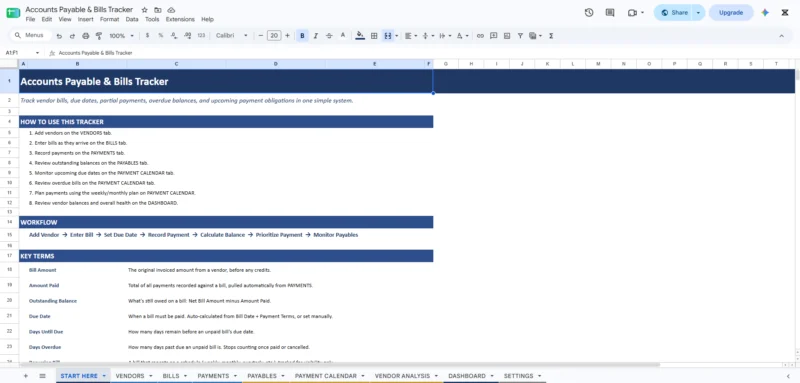Screen dimensions: 800x383
Task: Collapse the toolbar with the chevron
Action: point(781,36)
